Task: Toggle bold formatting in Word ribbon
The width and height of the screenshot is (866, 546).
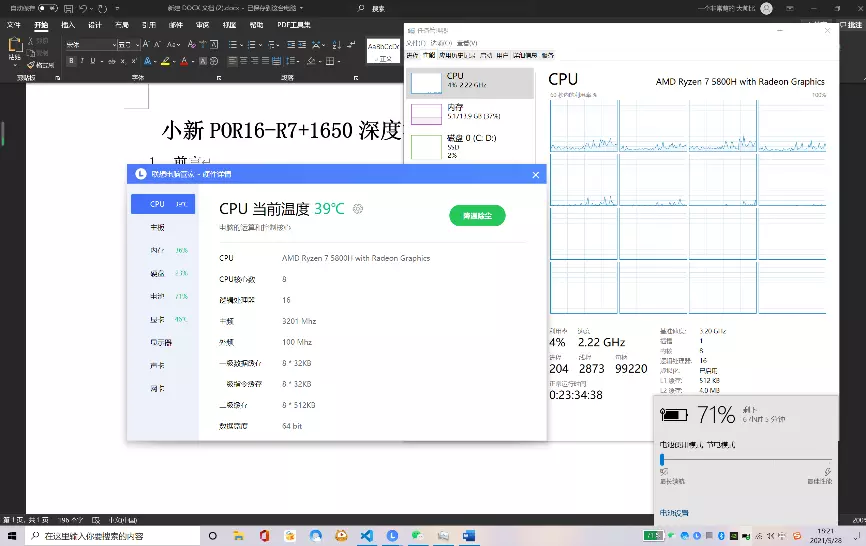Action: [x=71, y=61]
